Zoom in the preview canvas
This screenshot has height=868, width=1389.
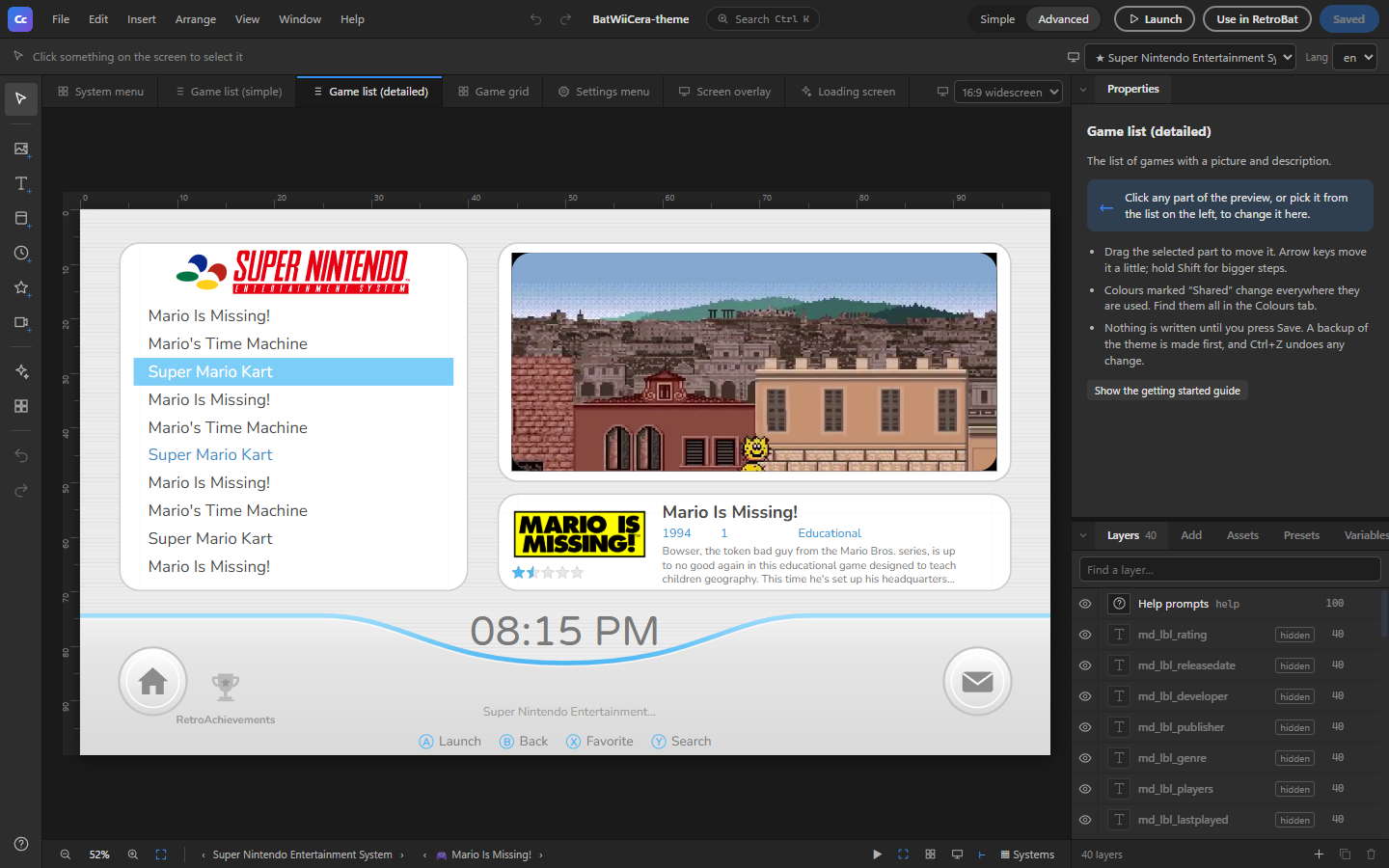[x=133, y=854]
